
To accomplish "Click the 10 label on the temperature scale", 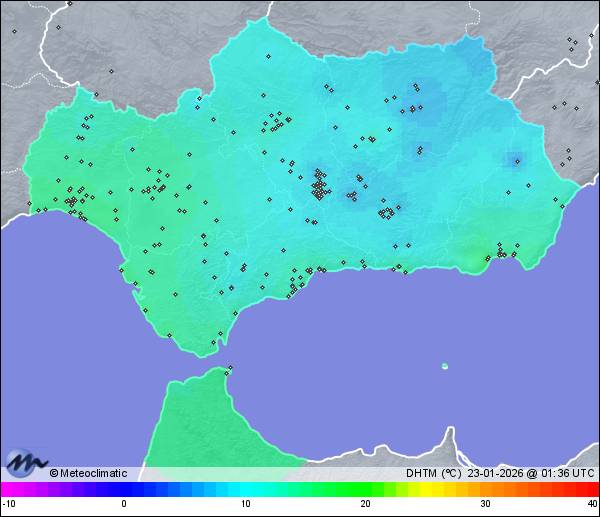I will pos(245,504).
